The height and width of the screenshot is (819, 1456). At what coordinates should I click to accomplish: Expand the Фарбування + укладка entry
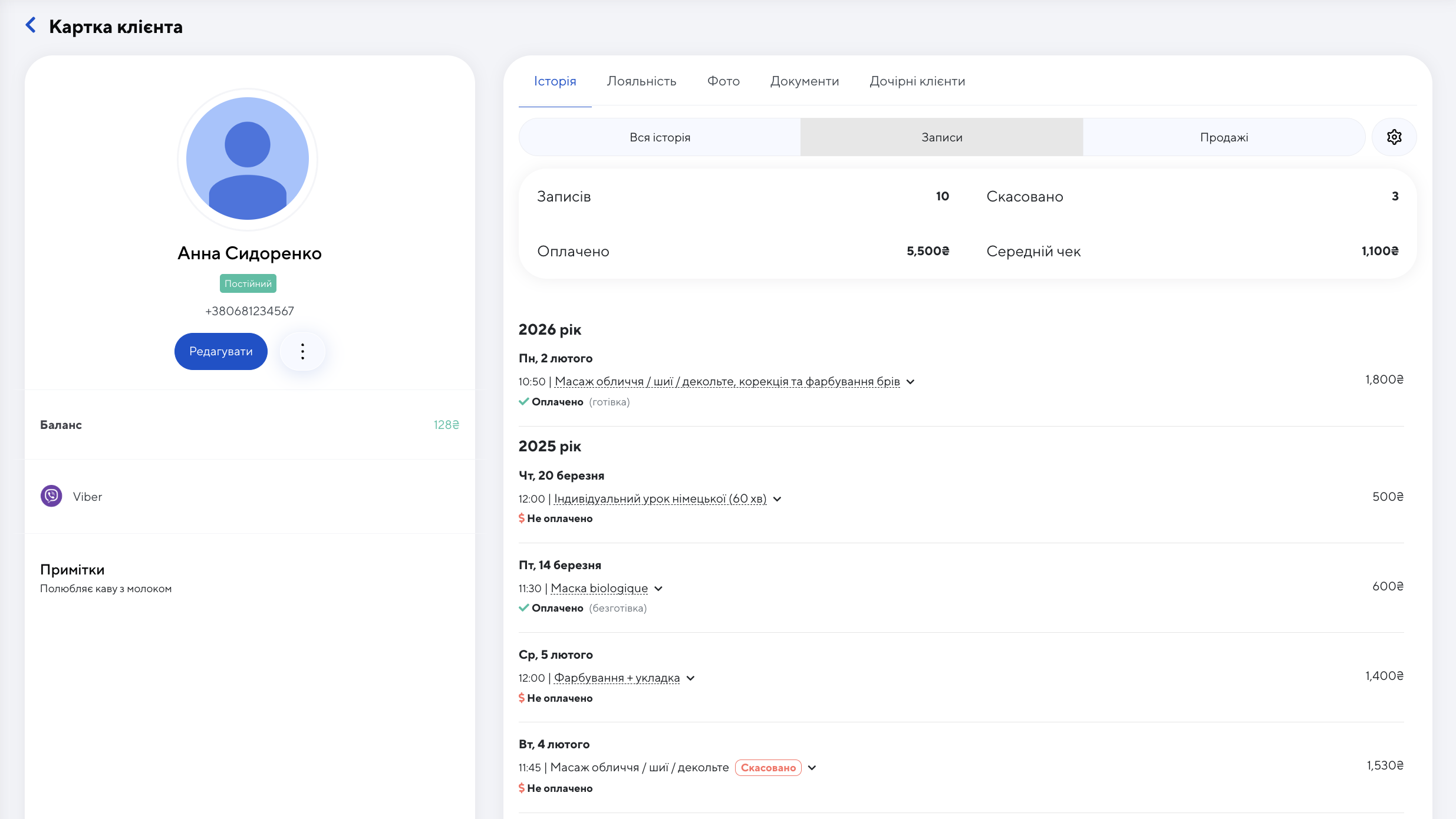[x=690, y=678]
